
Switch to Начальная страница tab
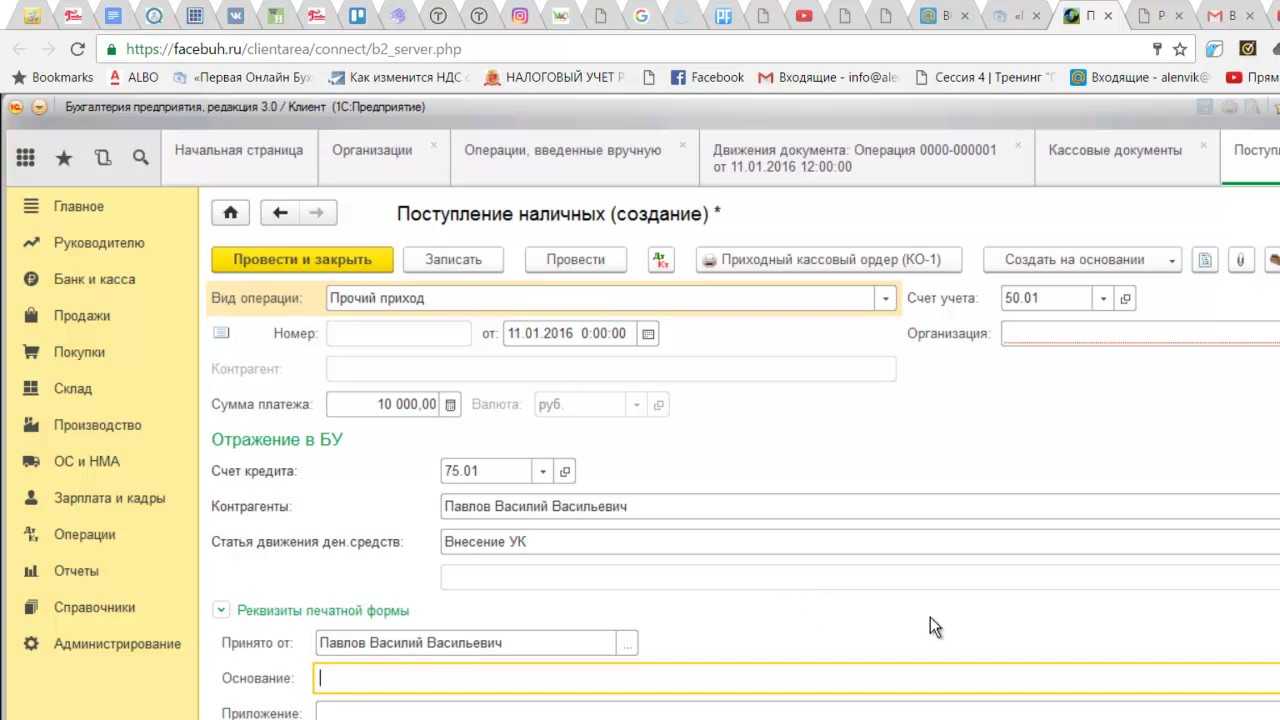coord(239,150)
